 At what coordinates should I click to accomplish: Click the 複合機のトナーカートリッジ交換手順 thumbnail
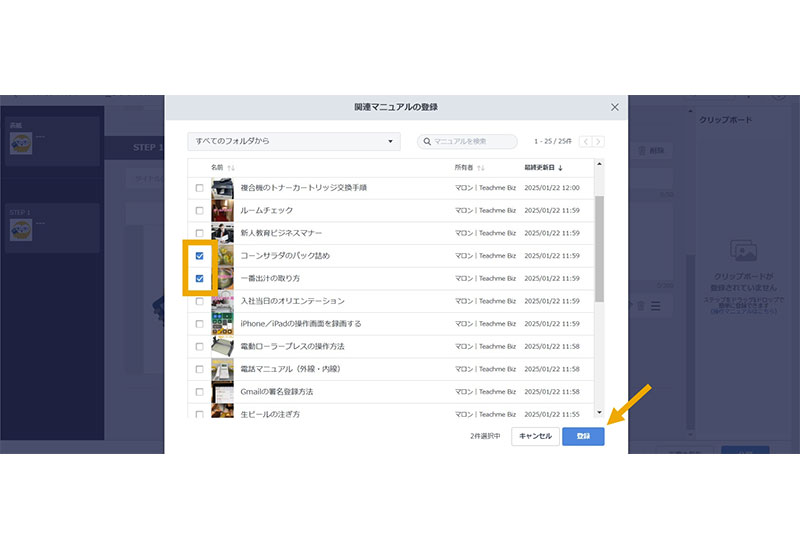222,187
